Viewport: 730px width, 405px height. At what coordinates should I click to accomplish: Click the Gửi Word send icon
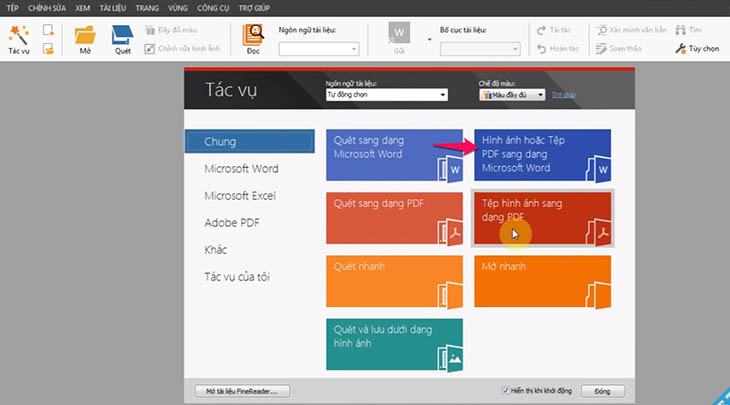(399, 38)
